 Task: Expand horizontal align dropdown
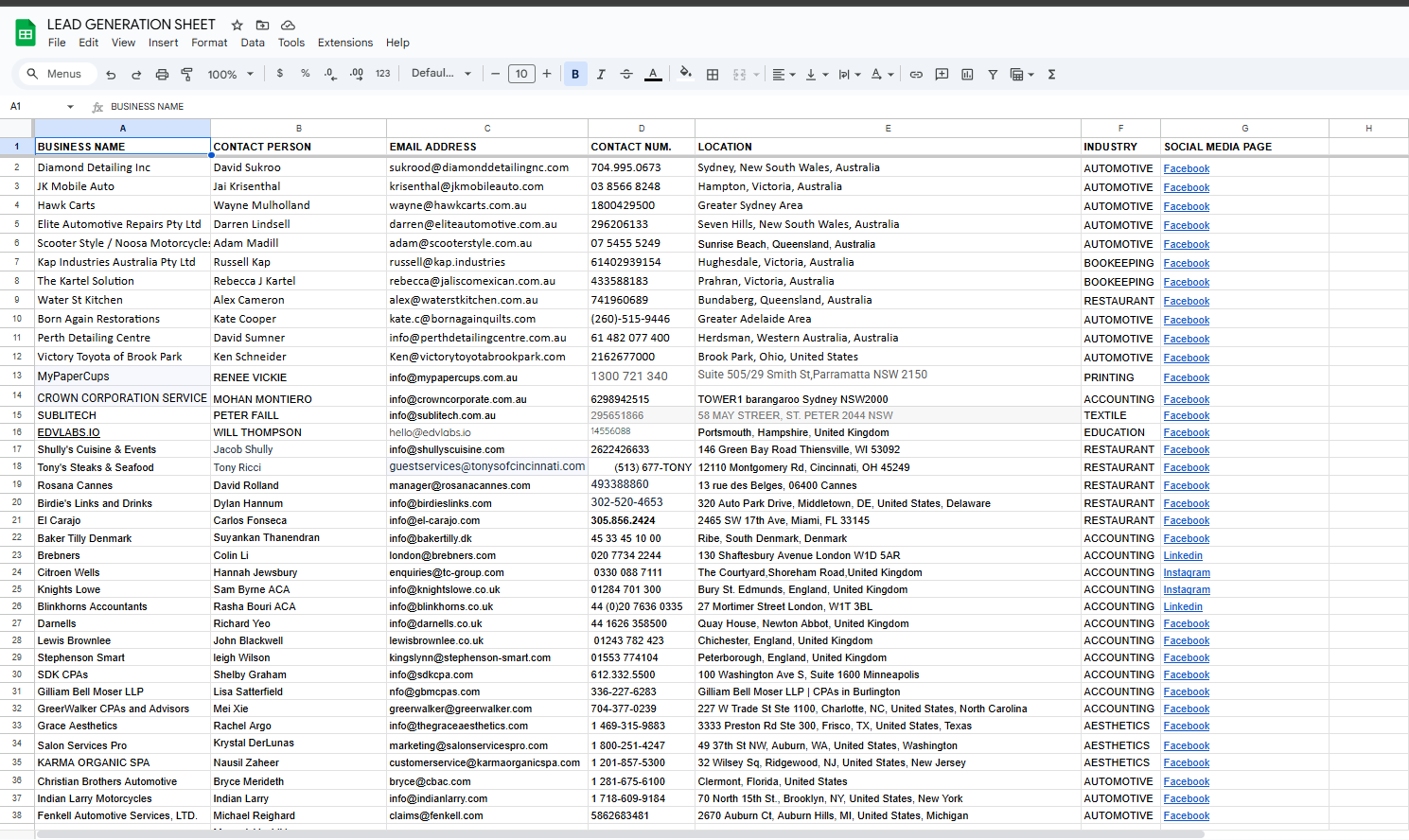pos(784,74)
